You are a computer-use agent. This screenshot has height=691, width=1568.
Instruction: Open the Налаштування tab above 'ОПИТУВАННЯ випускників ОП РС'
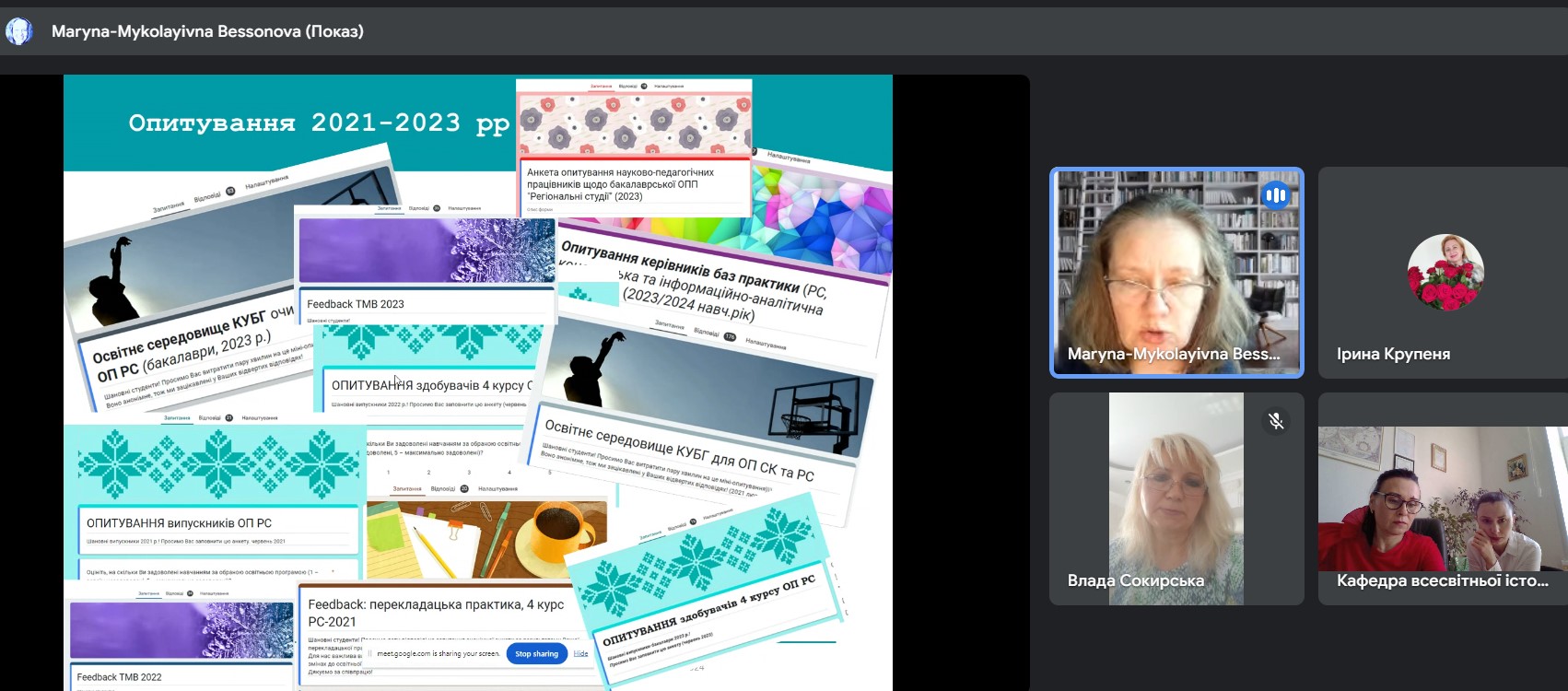[260, 417]
